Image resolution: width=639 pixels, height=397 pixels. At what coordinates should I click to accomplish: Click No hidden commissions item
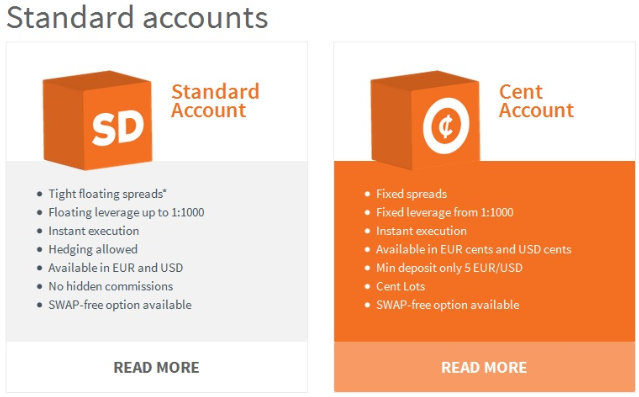pos(111,286)
